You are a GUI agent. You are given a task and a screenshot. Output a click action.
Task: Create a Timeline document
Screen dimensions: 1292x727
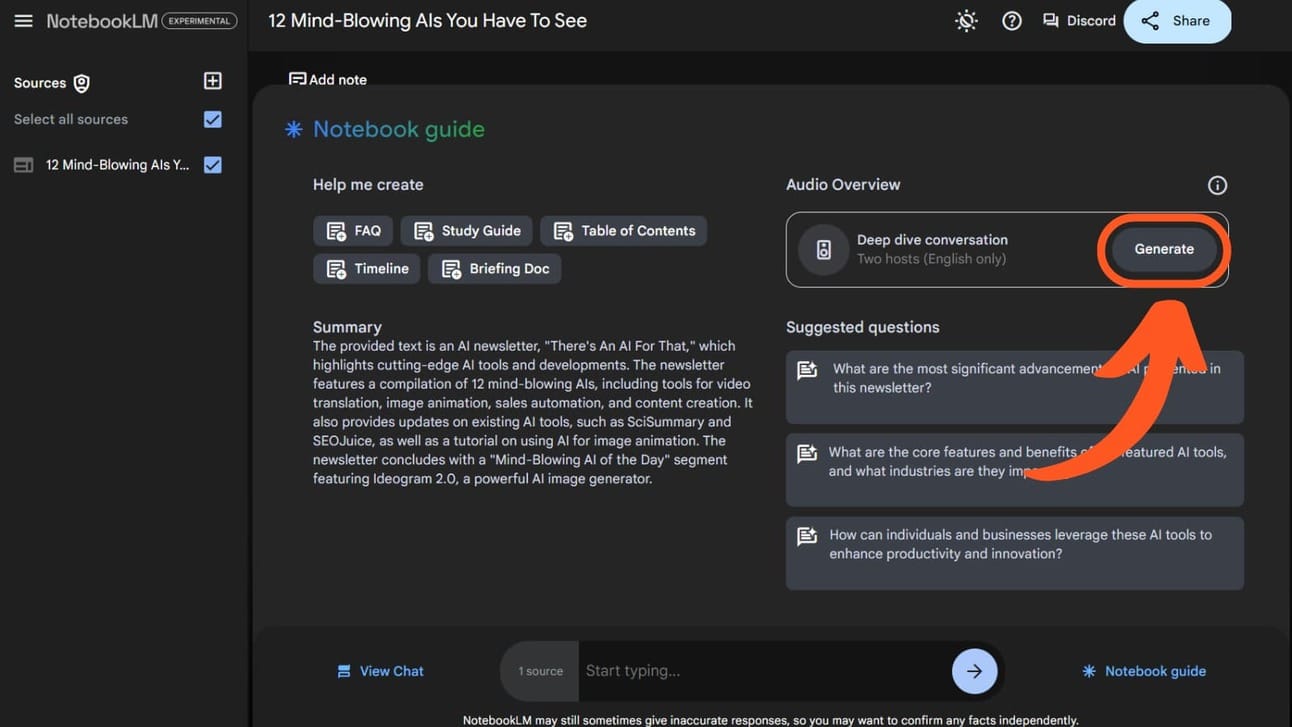click(366, 269)
